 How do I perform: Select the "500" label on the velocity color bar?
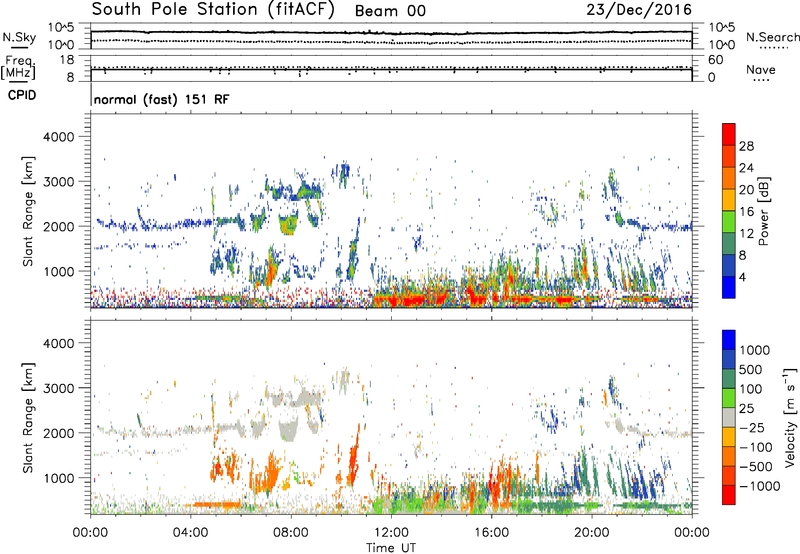coord(751,370)
